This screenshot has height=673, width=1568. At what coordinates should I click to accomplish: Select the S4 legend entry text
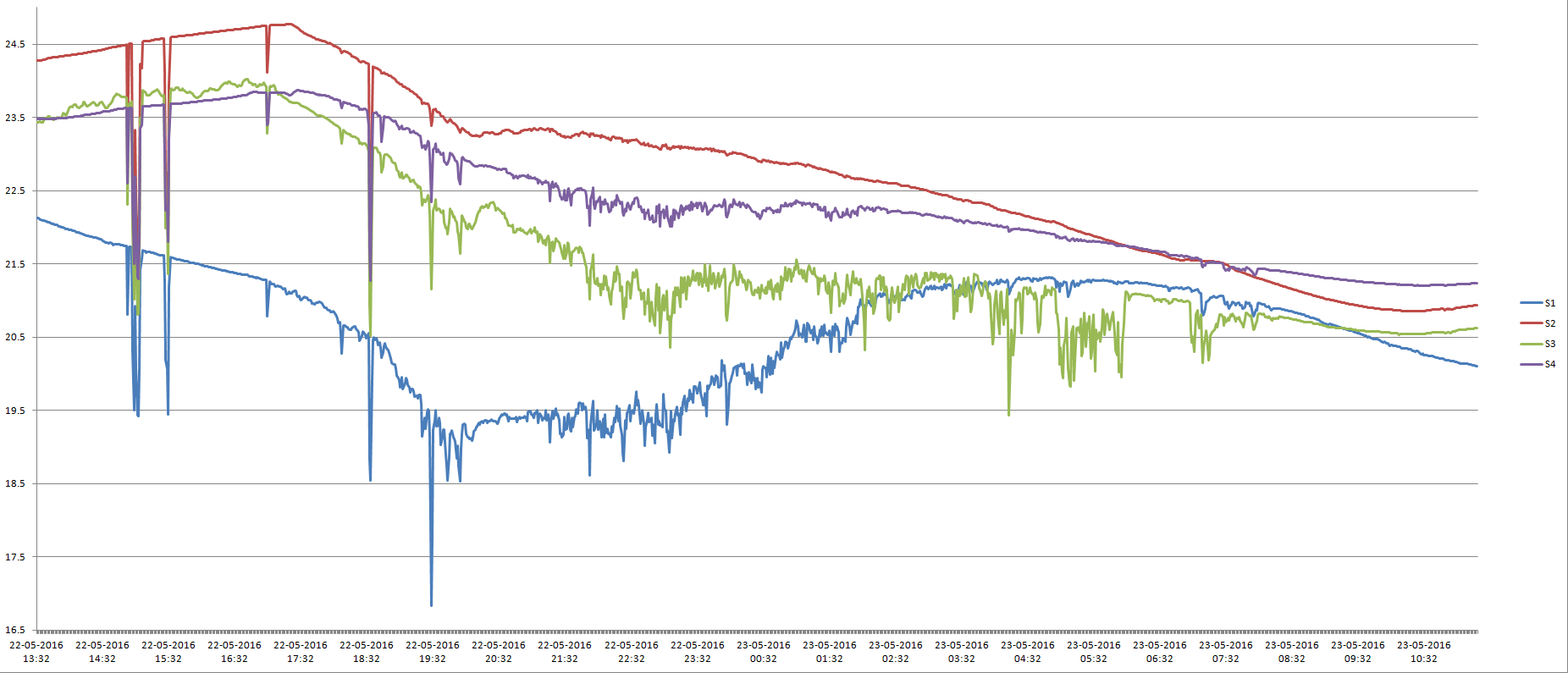[x=1549, y=364]
